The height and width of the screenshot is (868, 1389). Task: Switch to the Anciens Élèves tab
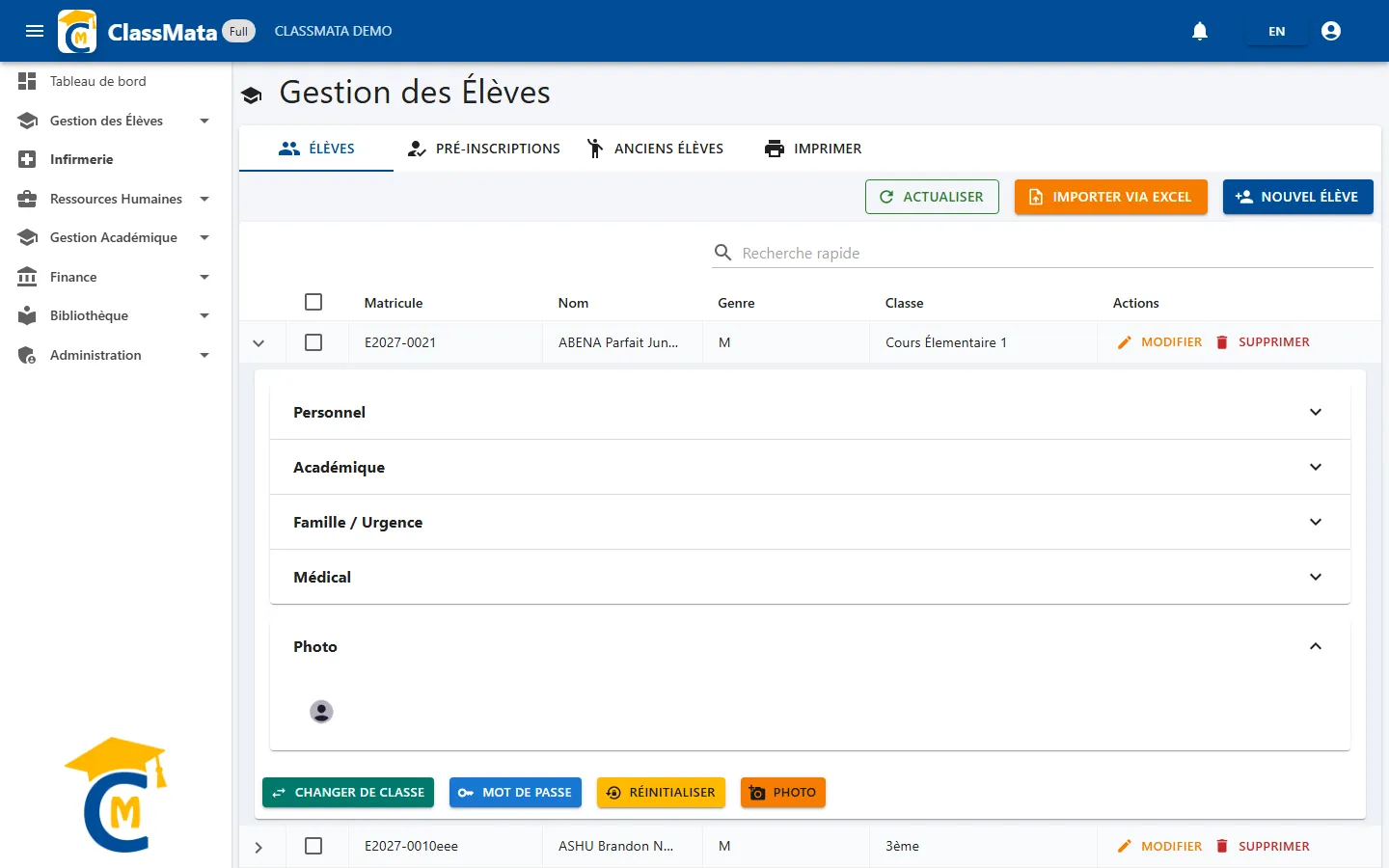point(655,149)
